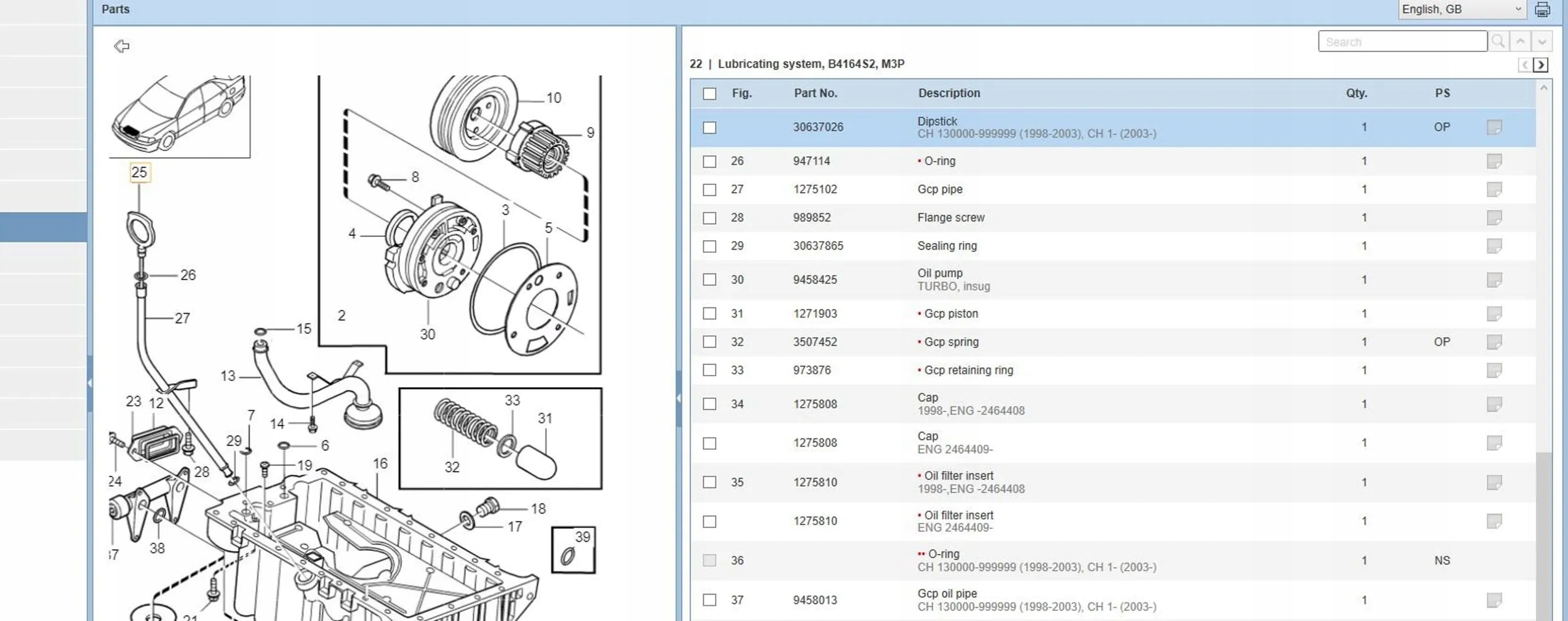This screenshot has height=621, width=1568.
Task: Jump to next search result arrow
Action: [x=1542, y=41]
